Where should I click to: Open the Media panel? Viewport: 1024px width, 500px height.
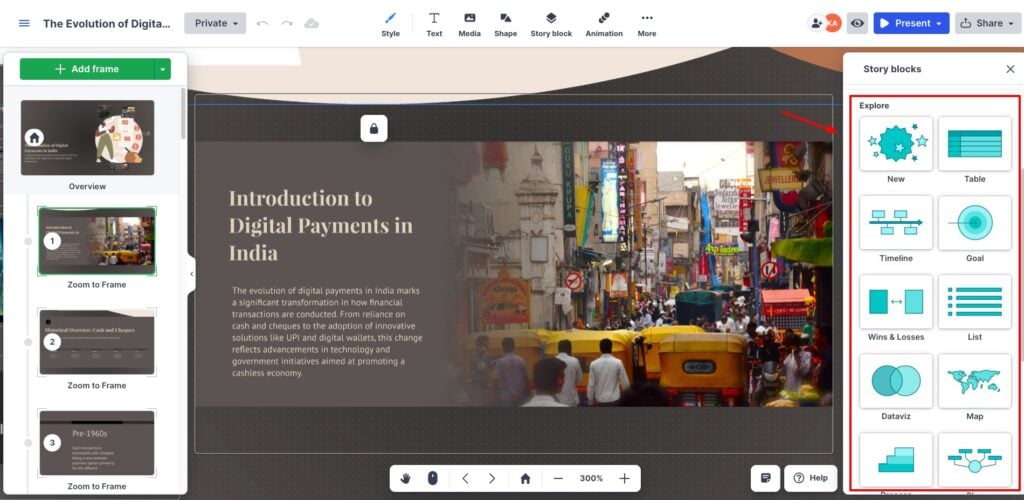(x=469, y=24)
